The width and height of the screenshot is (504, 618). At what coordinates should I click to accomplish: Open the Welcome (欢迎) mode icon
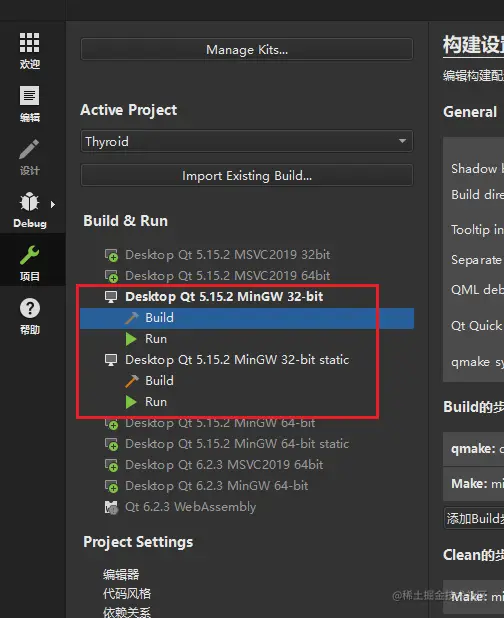(30, 43)
